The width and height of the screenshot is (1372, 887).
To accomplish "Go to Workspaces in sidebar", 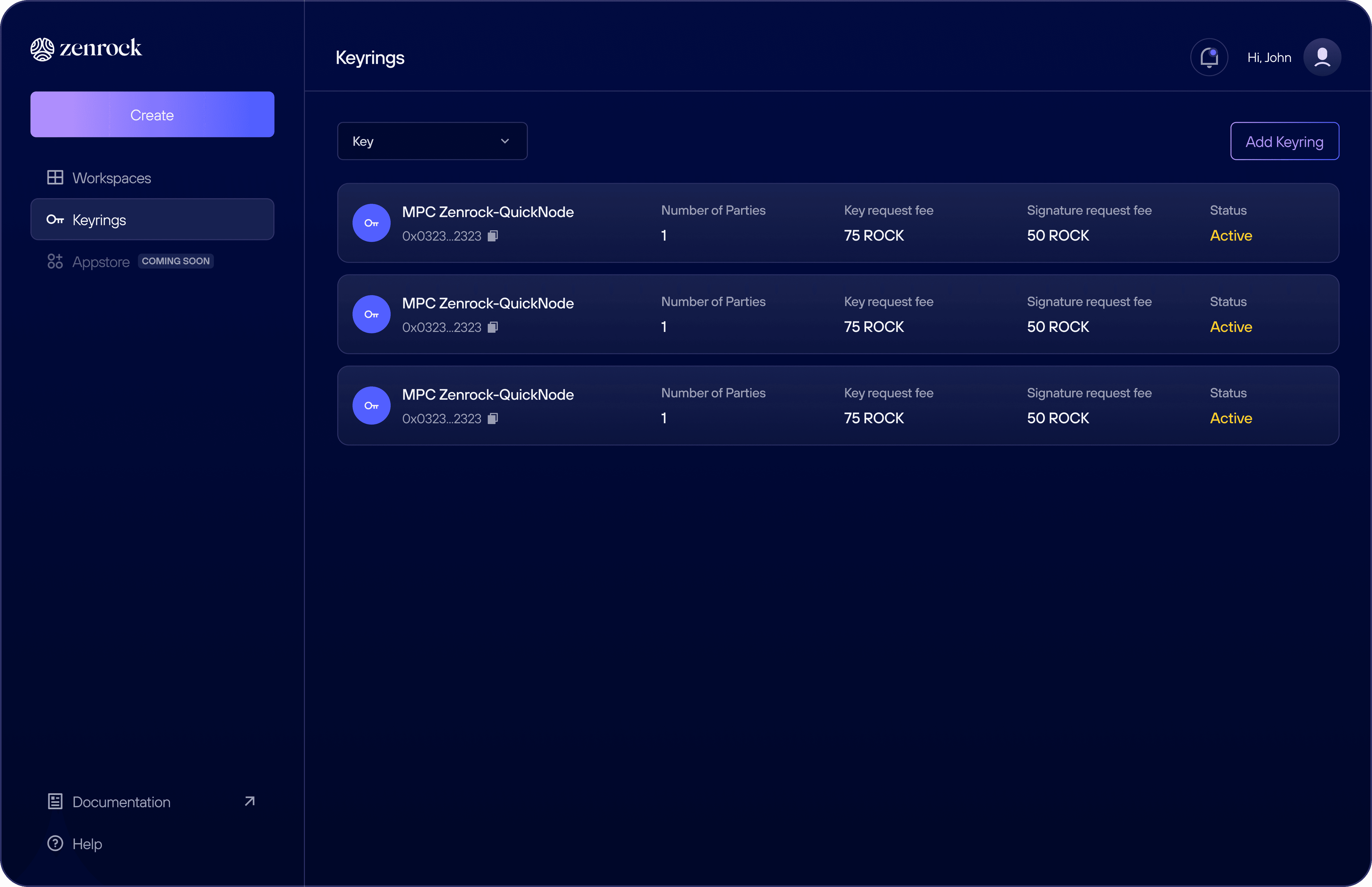I will click(112, 178).
